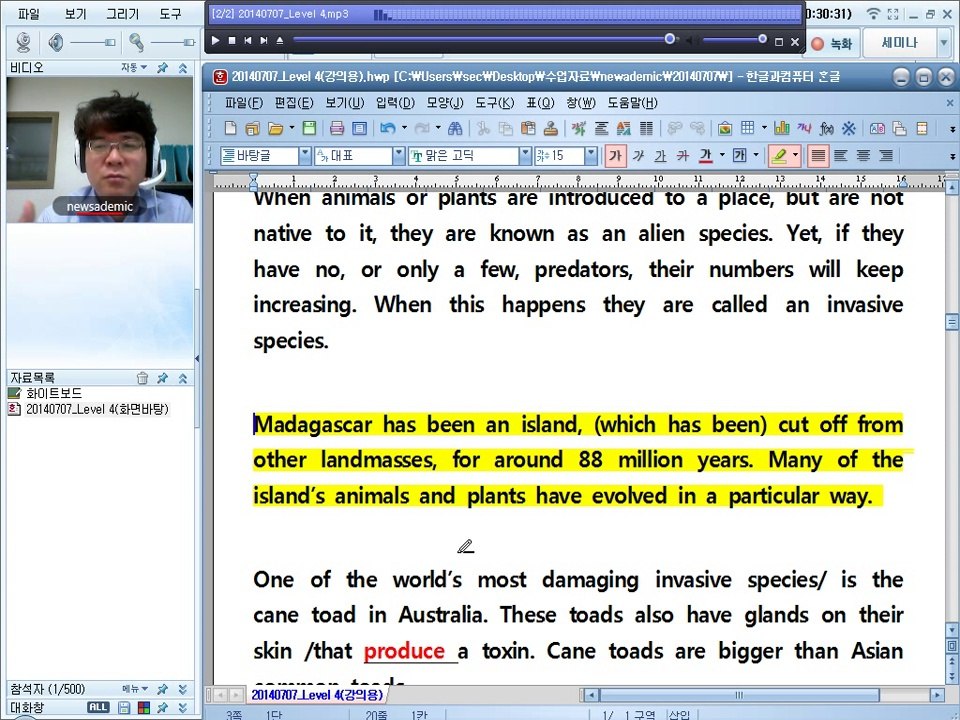Viewport: 960px width, 720px height.
Task: Skip to next audio track
Action: pos(263,40)
